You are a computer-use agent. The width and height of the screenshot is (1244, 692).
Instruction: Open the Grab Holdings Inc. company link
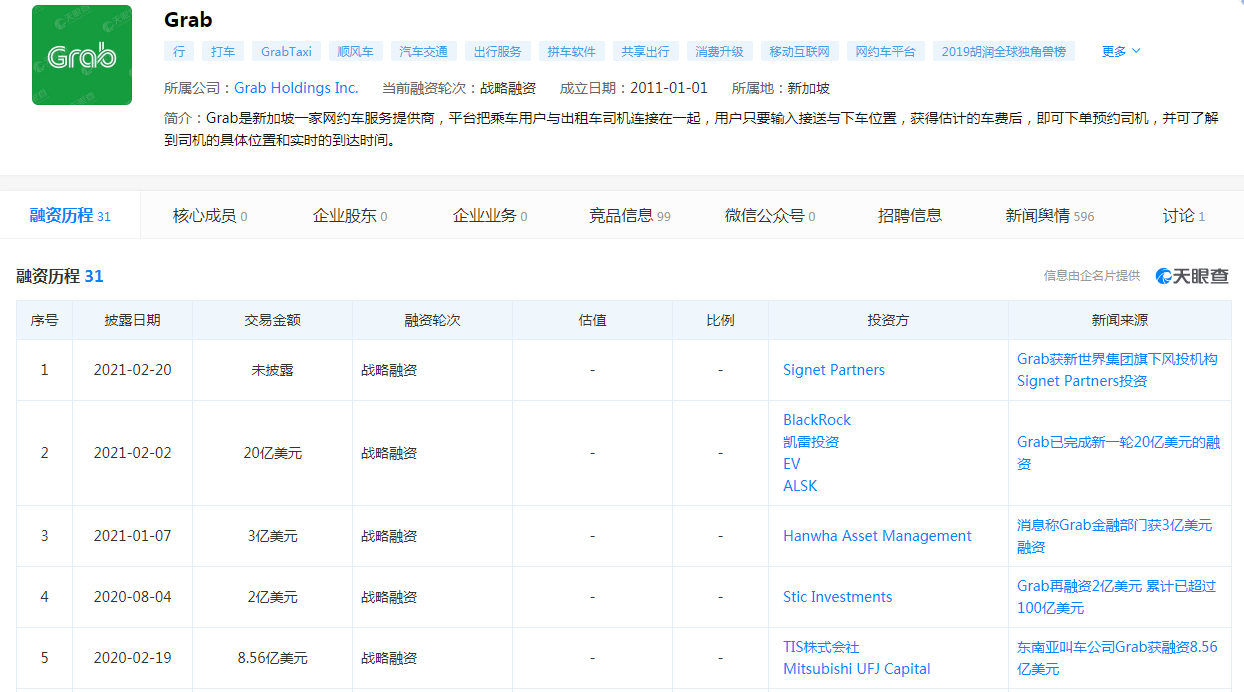(x=296, y=88)
